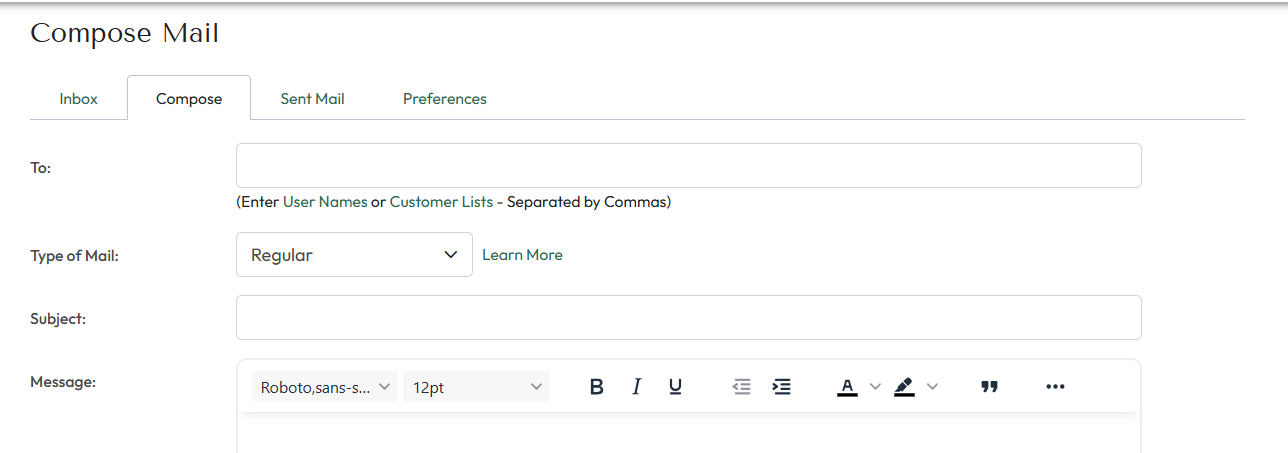This screenshot has width=1288, height=453.
Task: Show more toolbar options ellipsis
Action: point(1055,387)
